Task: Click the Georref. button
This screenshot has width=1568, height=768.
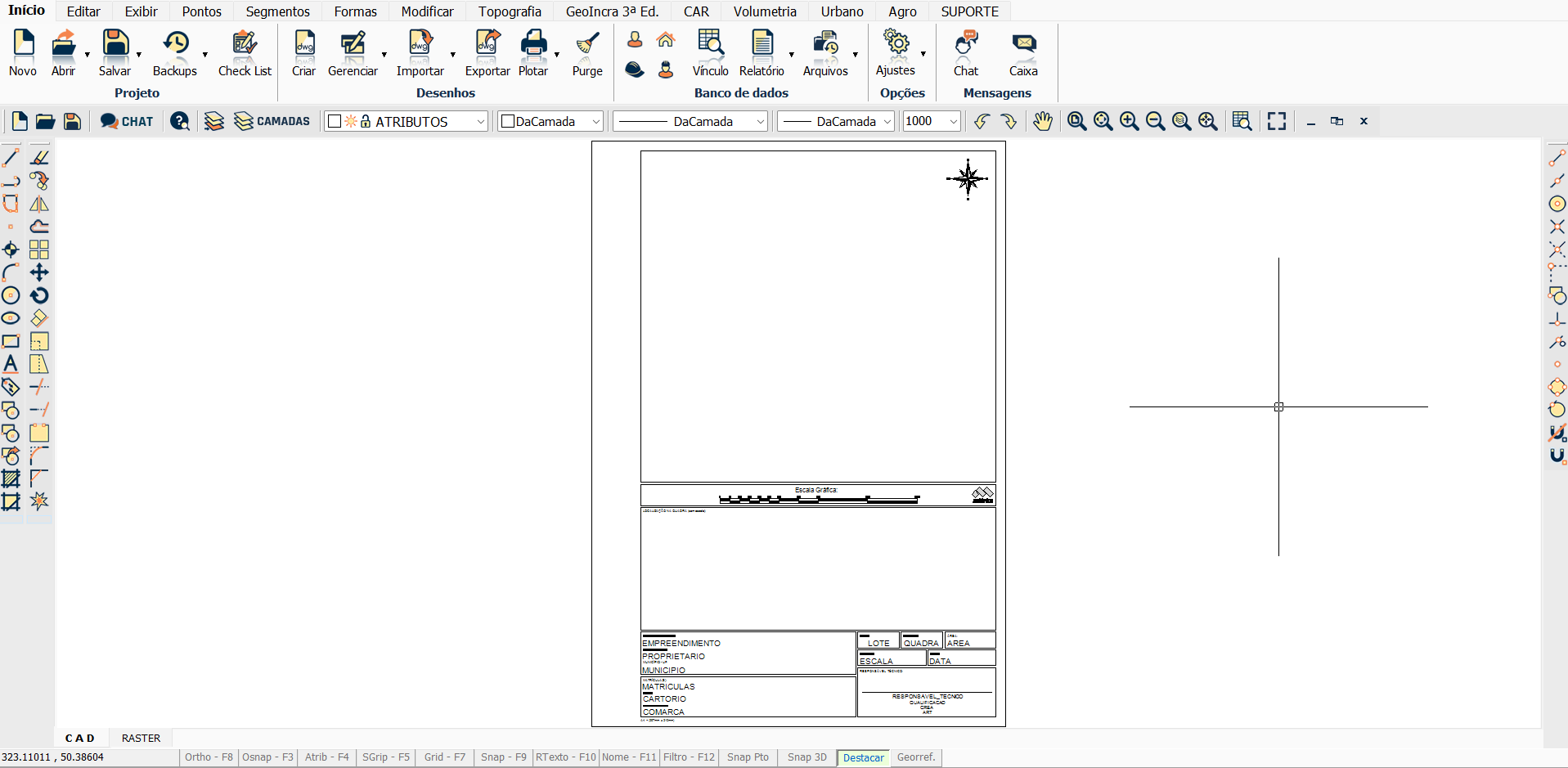Action: (x=915, y=757)
